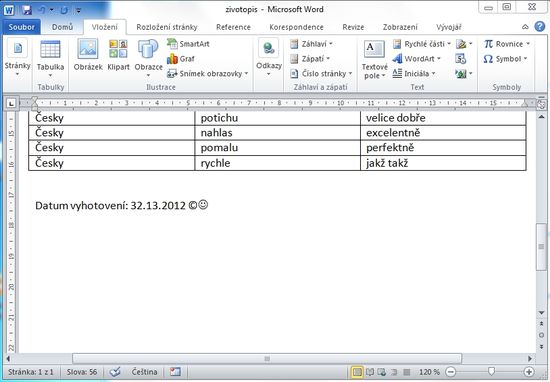Open the Reference ribbon tab
This screenshot has height=382, width=550.
(233, 27)
